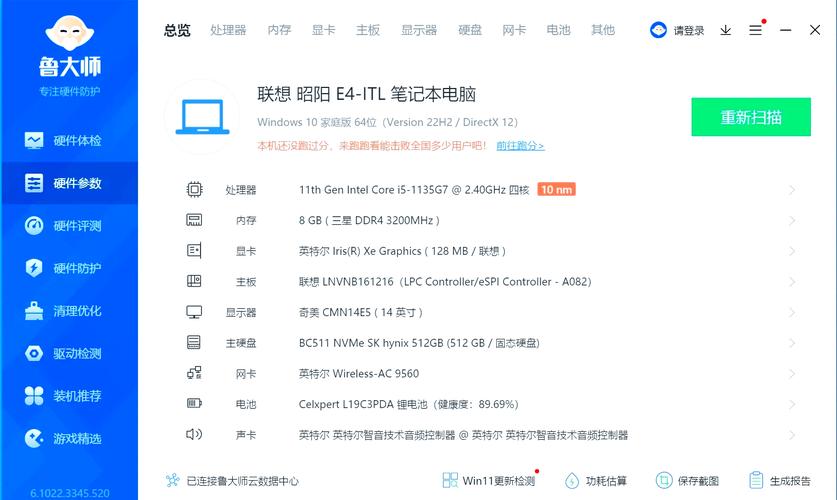Expand the CMN14E5 display row chevron
837x500 pixels.
[792, 312]
